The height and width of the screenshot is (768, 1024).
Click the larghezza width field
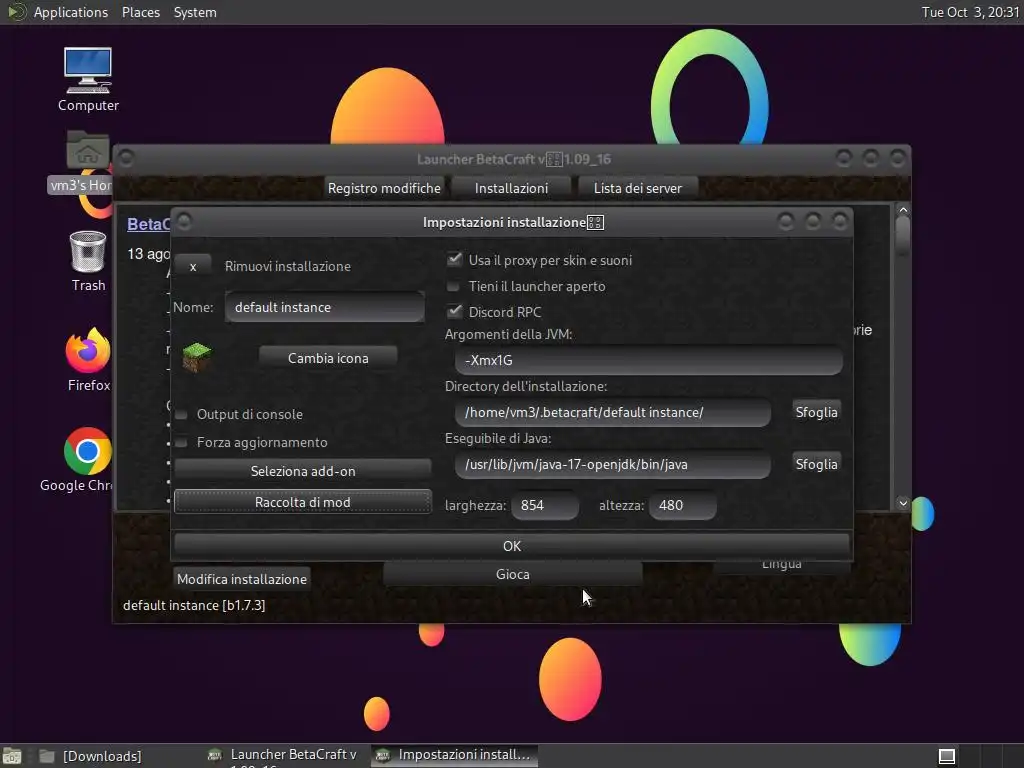545,505
